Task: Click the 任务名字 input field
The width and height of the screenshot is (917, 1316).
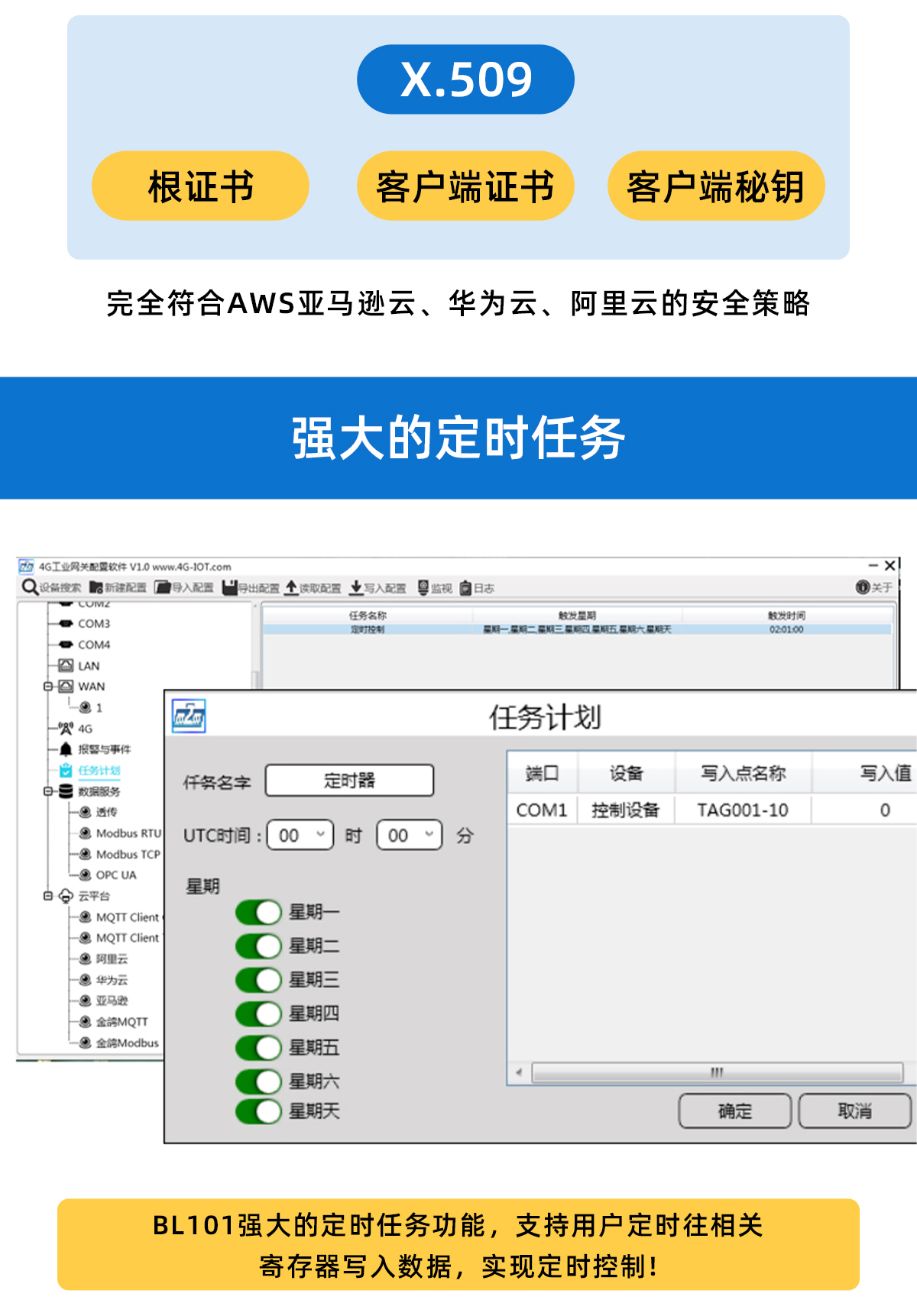Action: pos(349,781)
